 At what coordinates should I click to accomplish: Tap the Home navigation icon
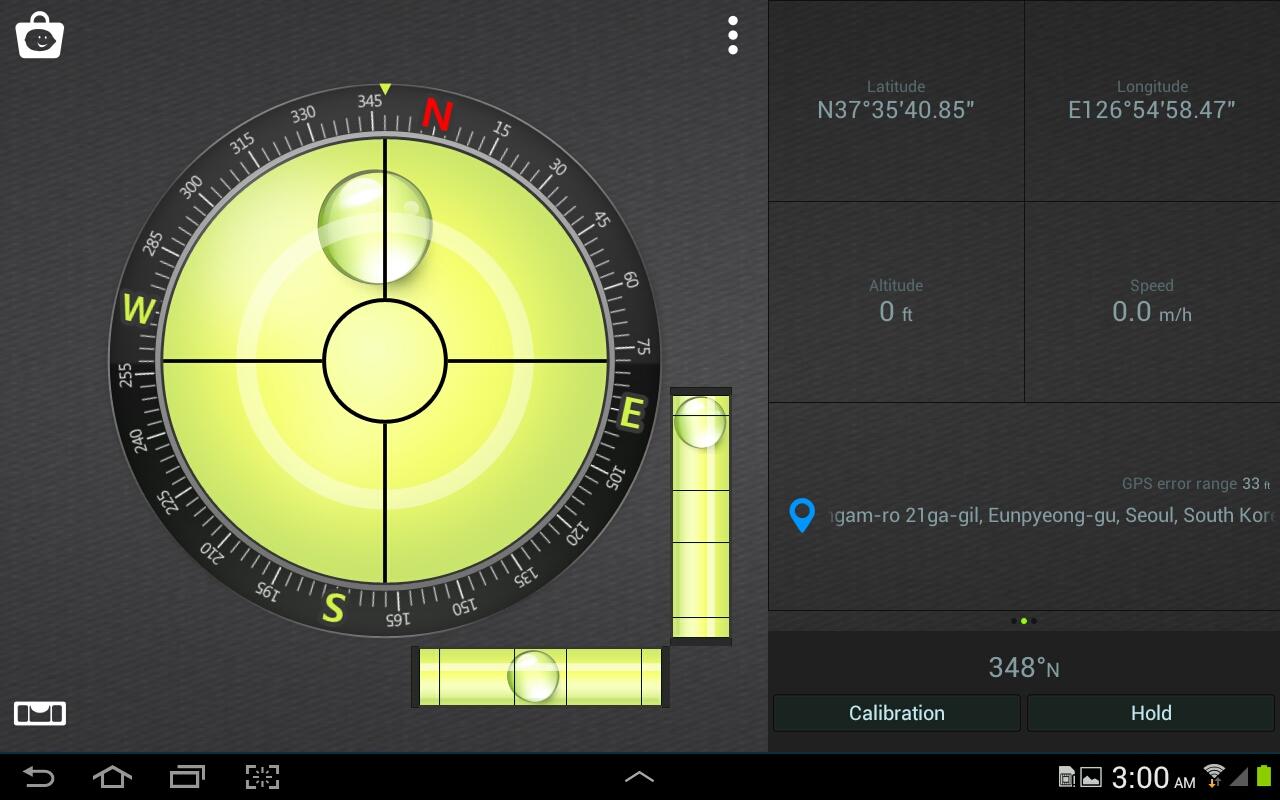pyautogui.click(x=111, y=777)
